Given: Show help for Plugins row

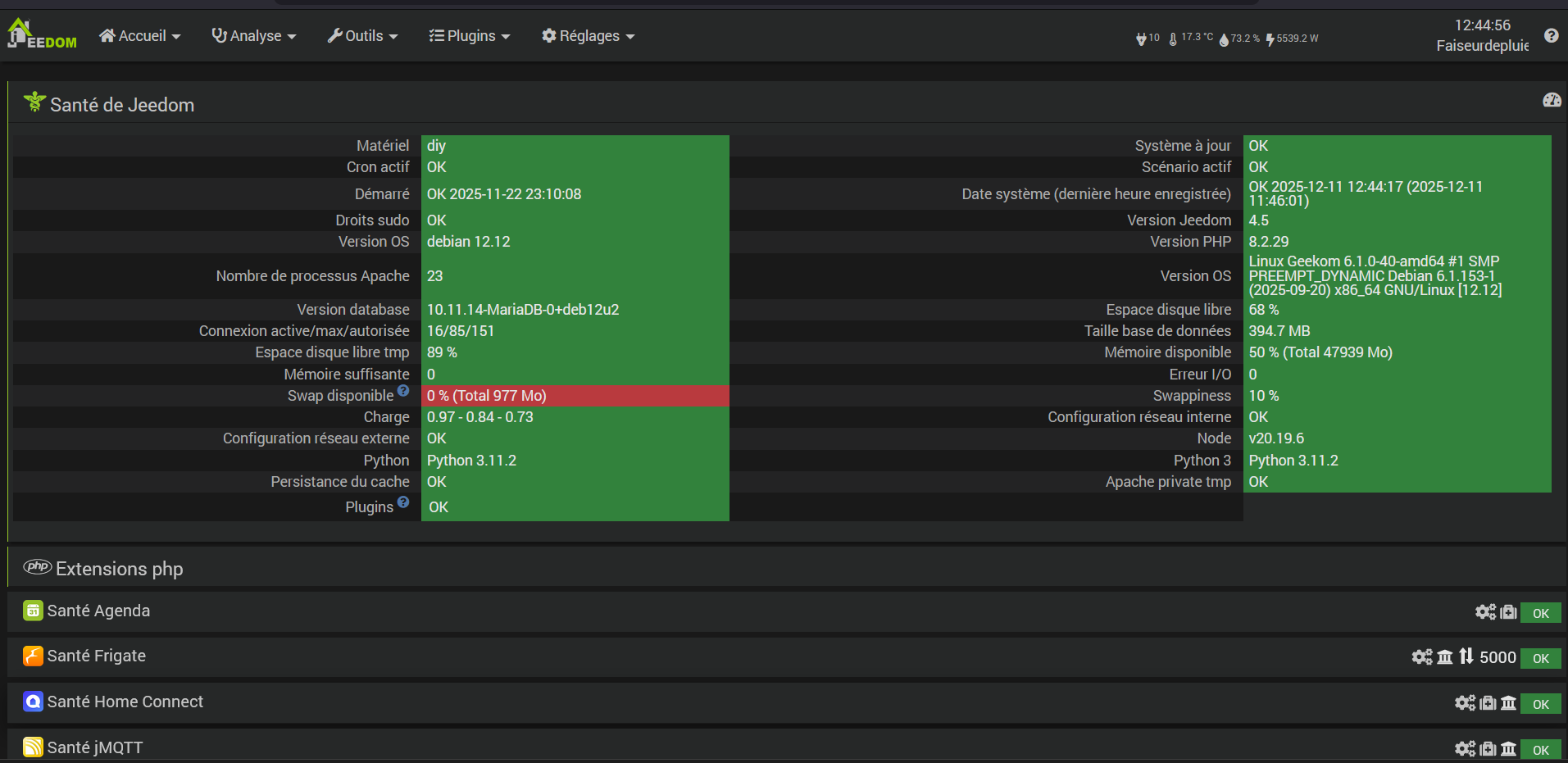Looking at the screenshot, I should tap(403, 502).
